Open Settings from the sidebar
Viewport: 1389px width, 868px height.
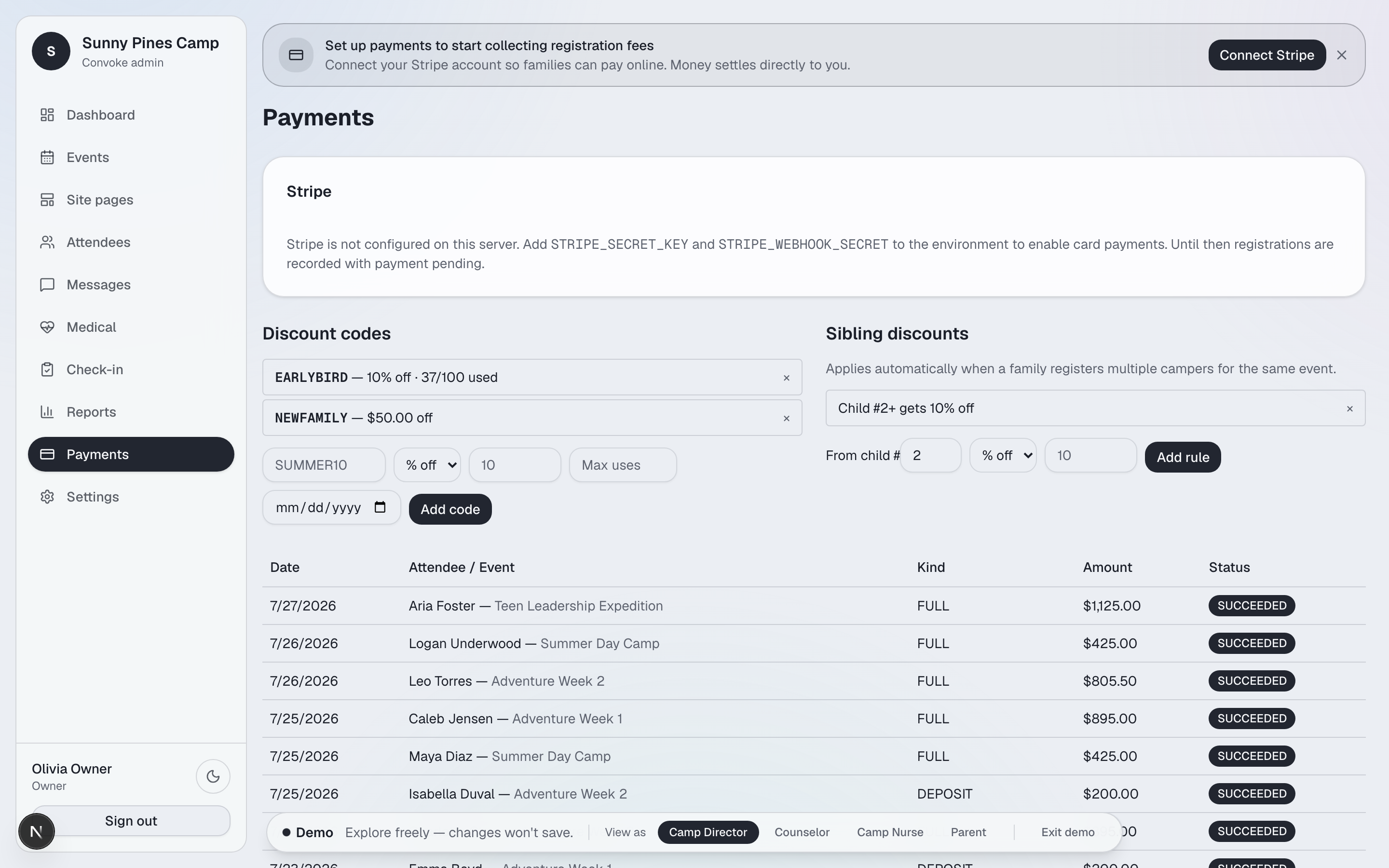[x=131, y=497]
